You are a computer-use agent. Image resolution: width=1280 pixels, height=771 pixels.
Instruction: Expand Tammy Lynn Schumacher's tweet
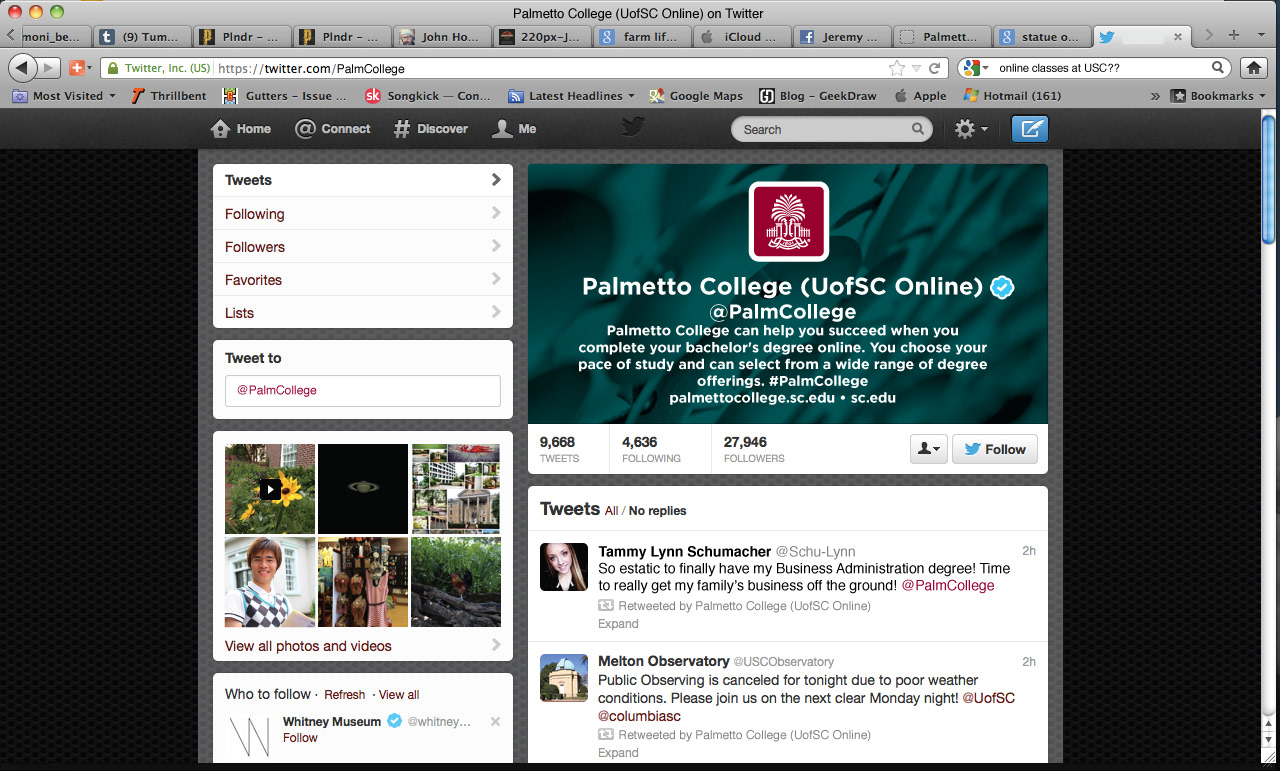pos(618,624)
